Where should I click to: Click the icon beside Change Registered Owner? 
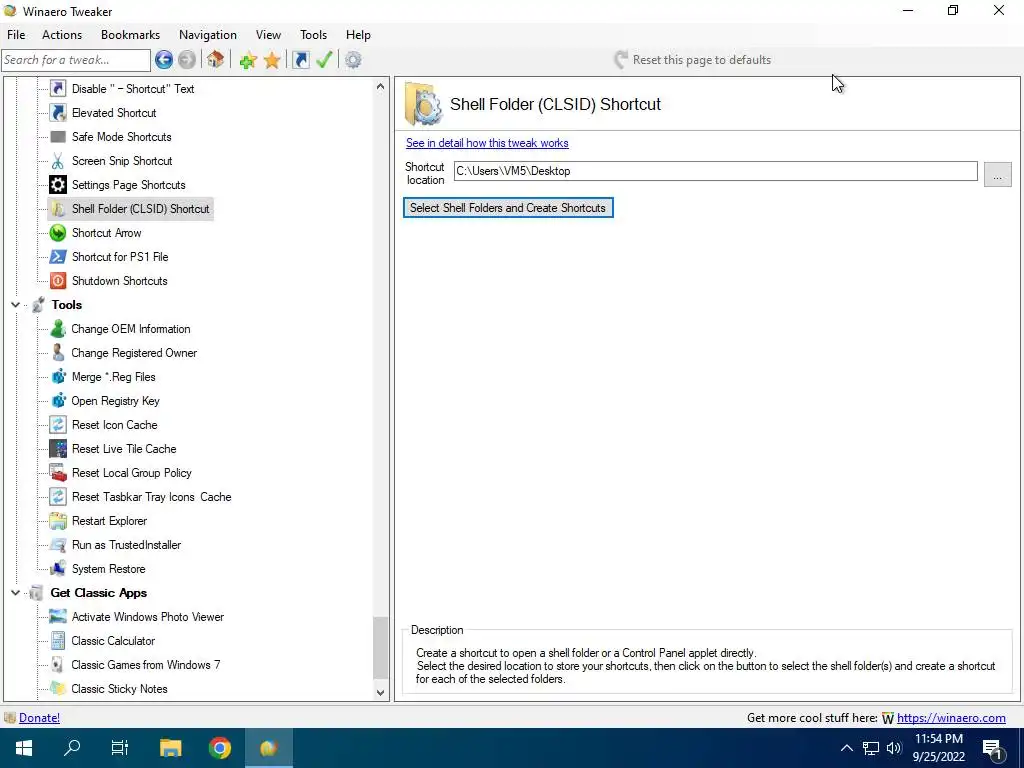pyautogui.click(x=58, y=353)
